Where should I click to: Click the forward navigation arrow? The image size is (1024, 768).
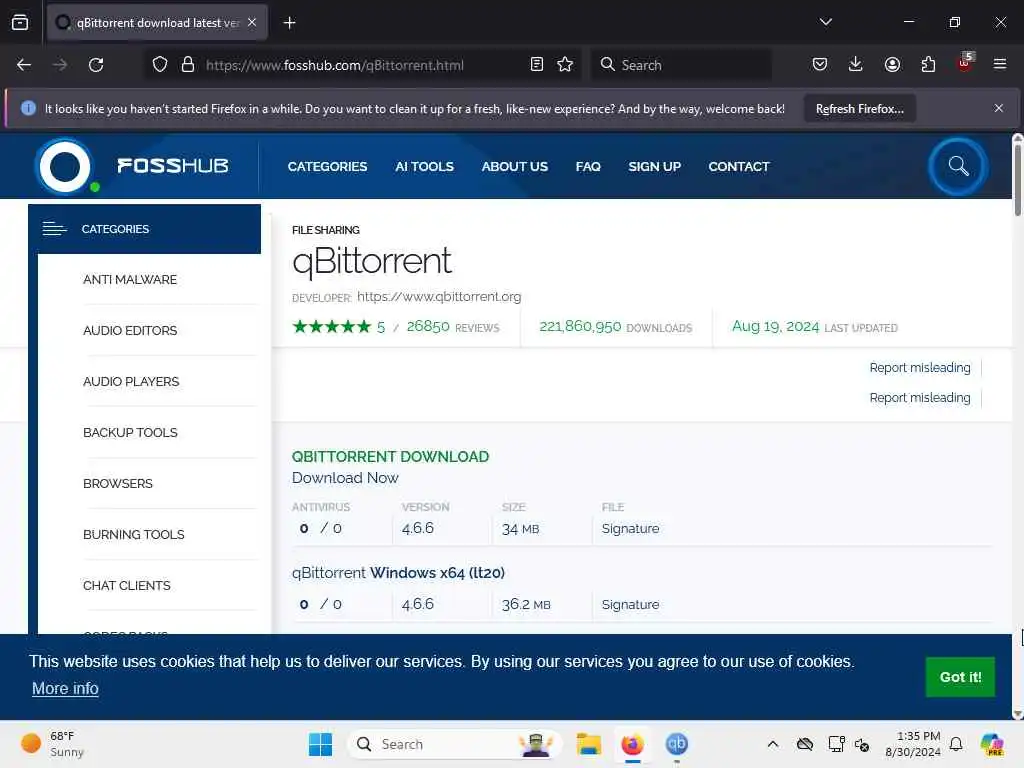tap(60, 65)
